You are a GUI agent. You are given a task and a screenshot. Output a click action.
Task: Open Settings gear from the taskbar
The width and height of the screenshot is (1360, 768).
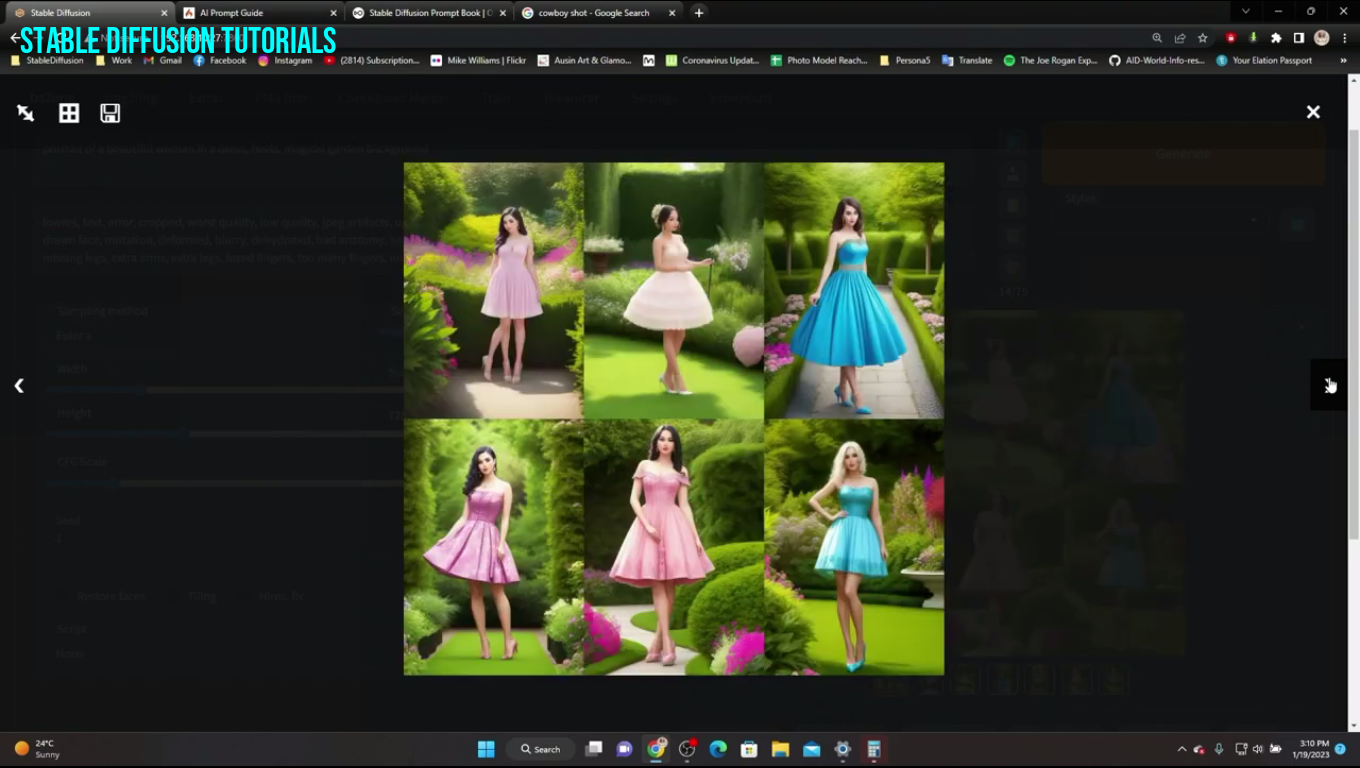pos(842,749)
